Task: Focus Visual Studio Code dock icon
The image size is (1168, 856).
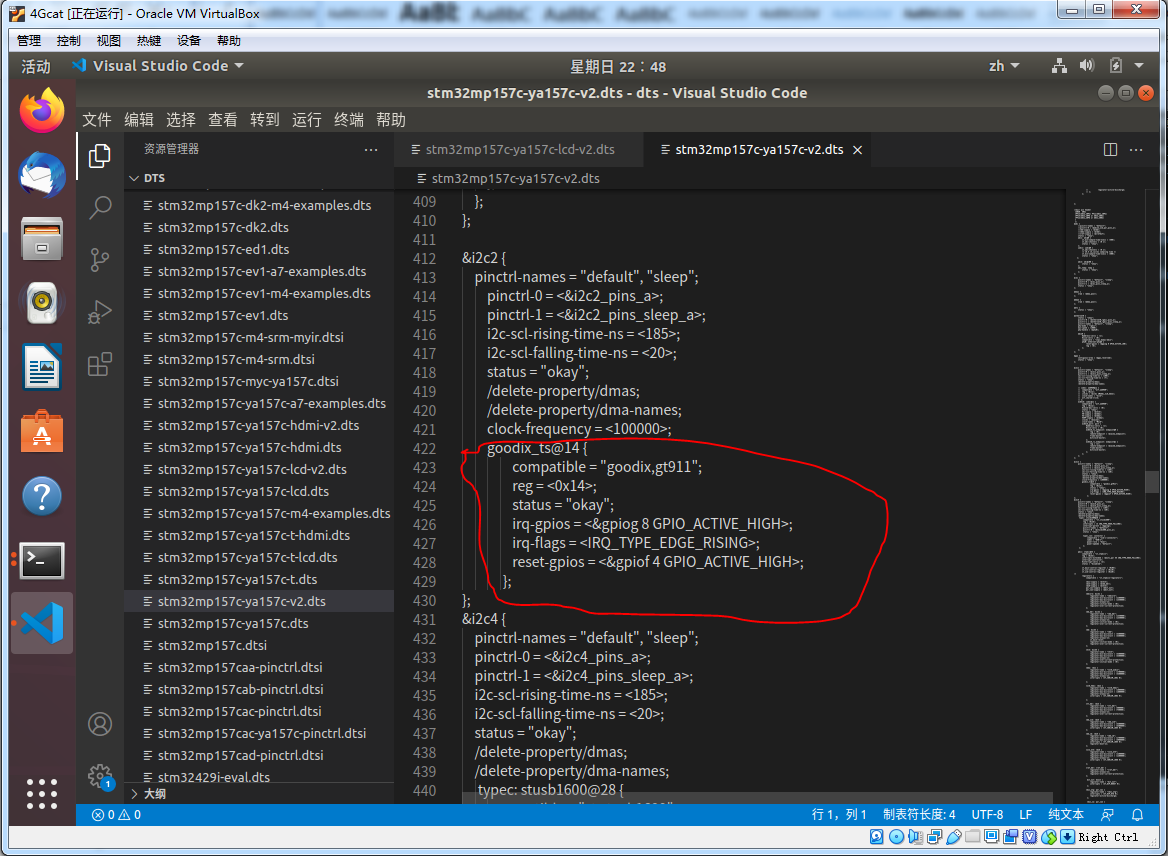Action: pyautogui.click(x=42, y=624)
